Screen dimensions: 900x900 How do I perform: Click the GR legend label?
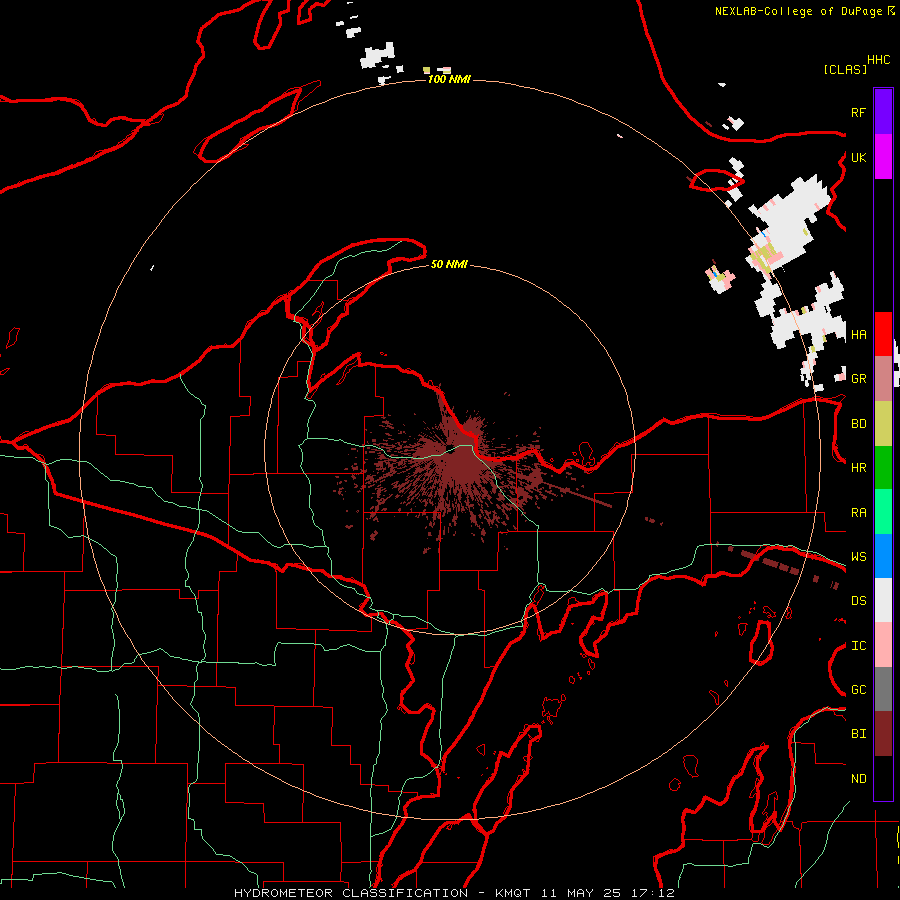859,379
